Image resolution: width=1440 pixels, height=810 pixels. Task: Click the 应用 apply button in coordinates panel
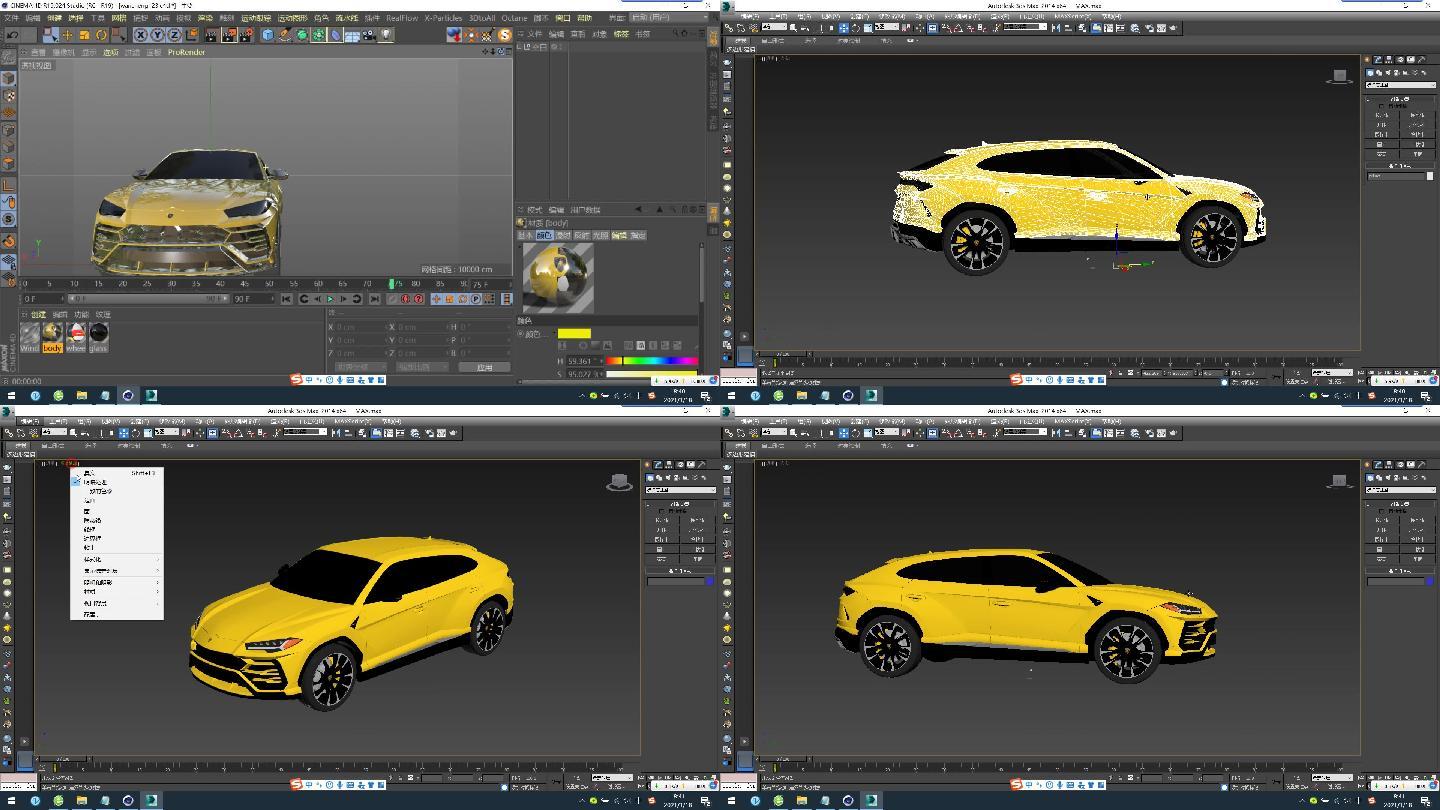tap(484, 367)
